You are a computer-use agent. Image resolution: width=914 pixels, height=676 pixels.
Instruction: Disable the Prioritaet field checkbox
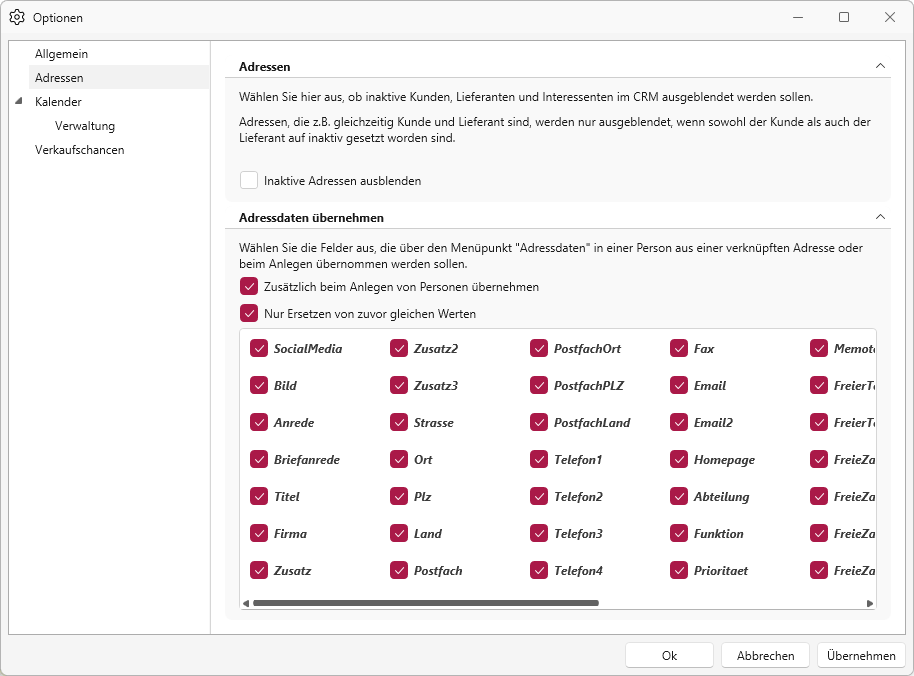click(x=679, y=571)
